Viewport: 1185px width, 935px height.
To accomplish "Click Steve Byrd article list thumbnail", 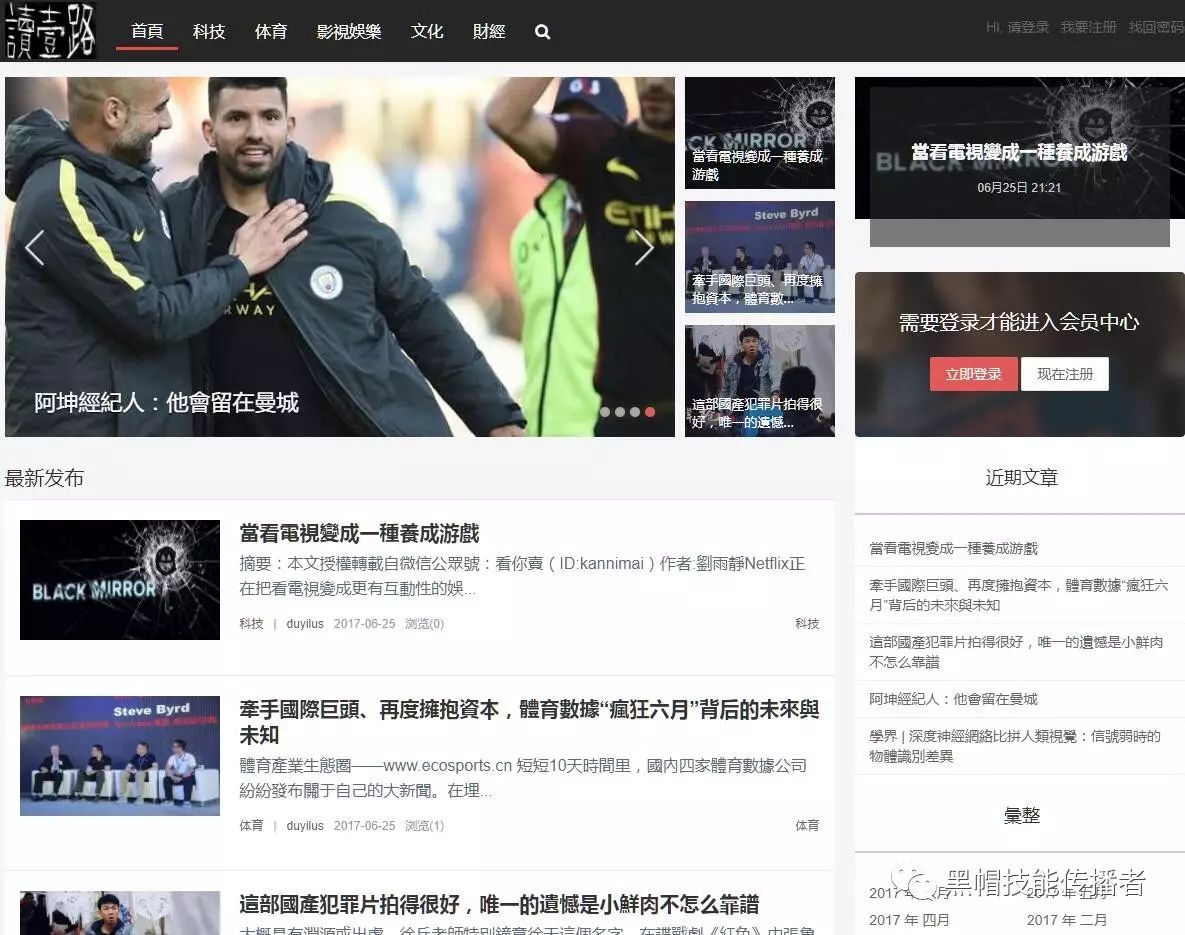I will (x=120, y=756).
